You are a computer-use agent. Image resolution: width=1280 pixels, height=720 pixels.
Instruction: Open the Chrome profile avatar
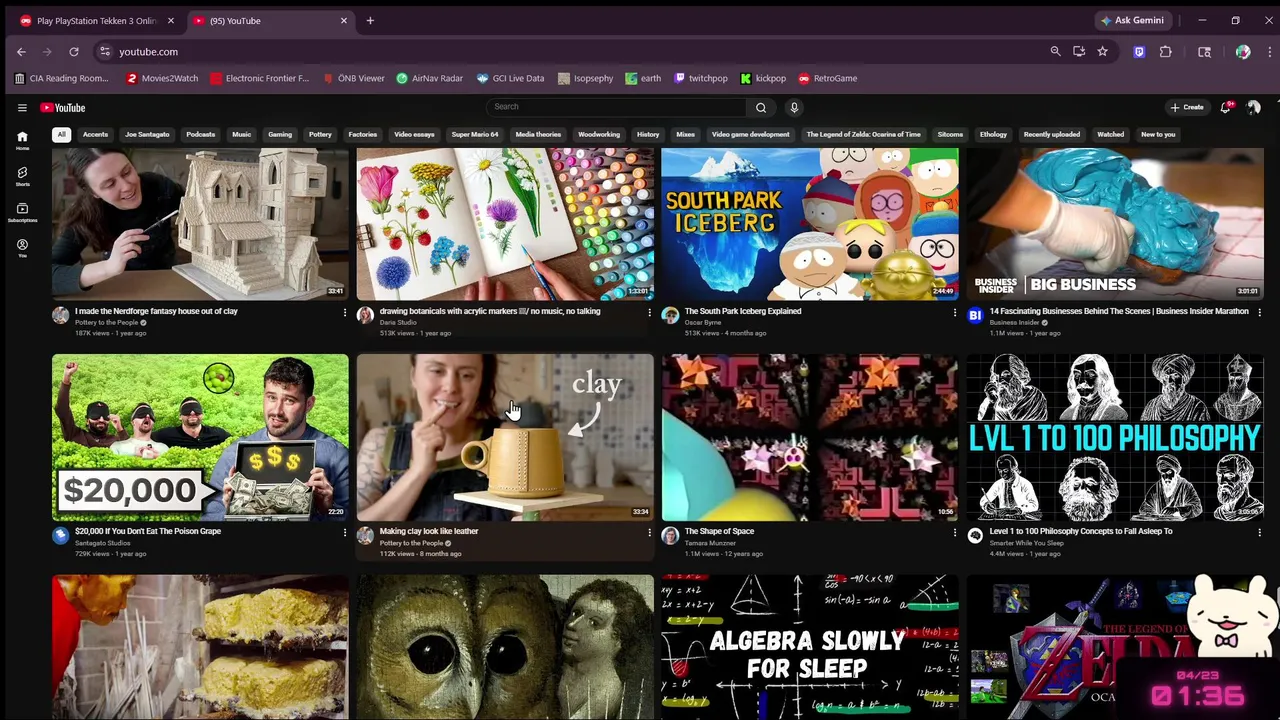point(1243,52)
